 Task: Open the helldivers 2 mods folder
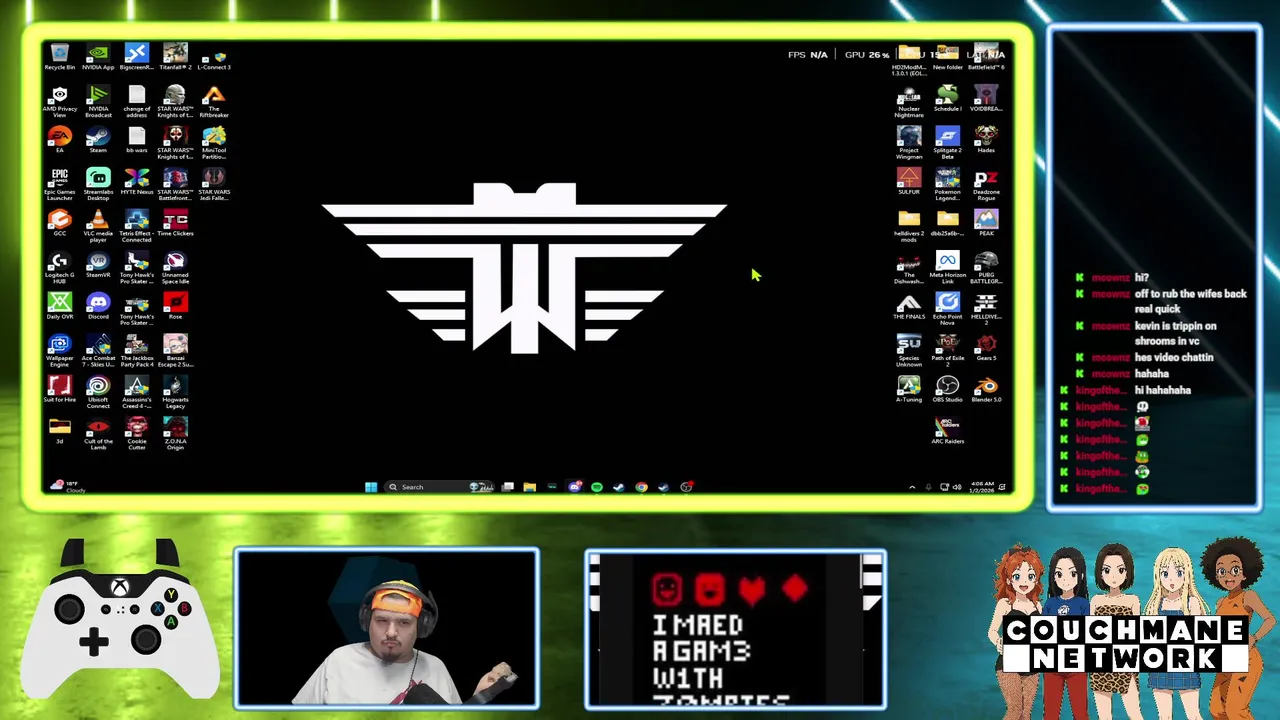909,226
